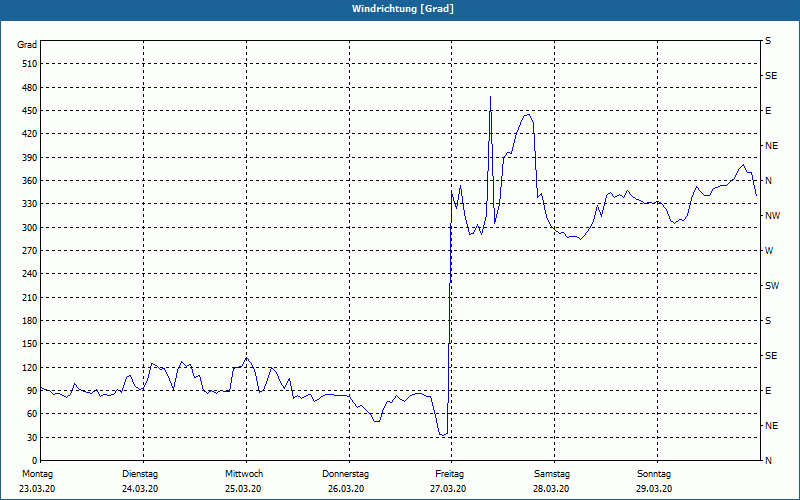Click the 'NE' compass label at the 405 level

(x=771, y=146)
